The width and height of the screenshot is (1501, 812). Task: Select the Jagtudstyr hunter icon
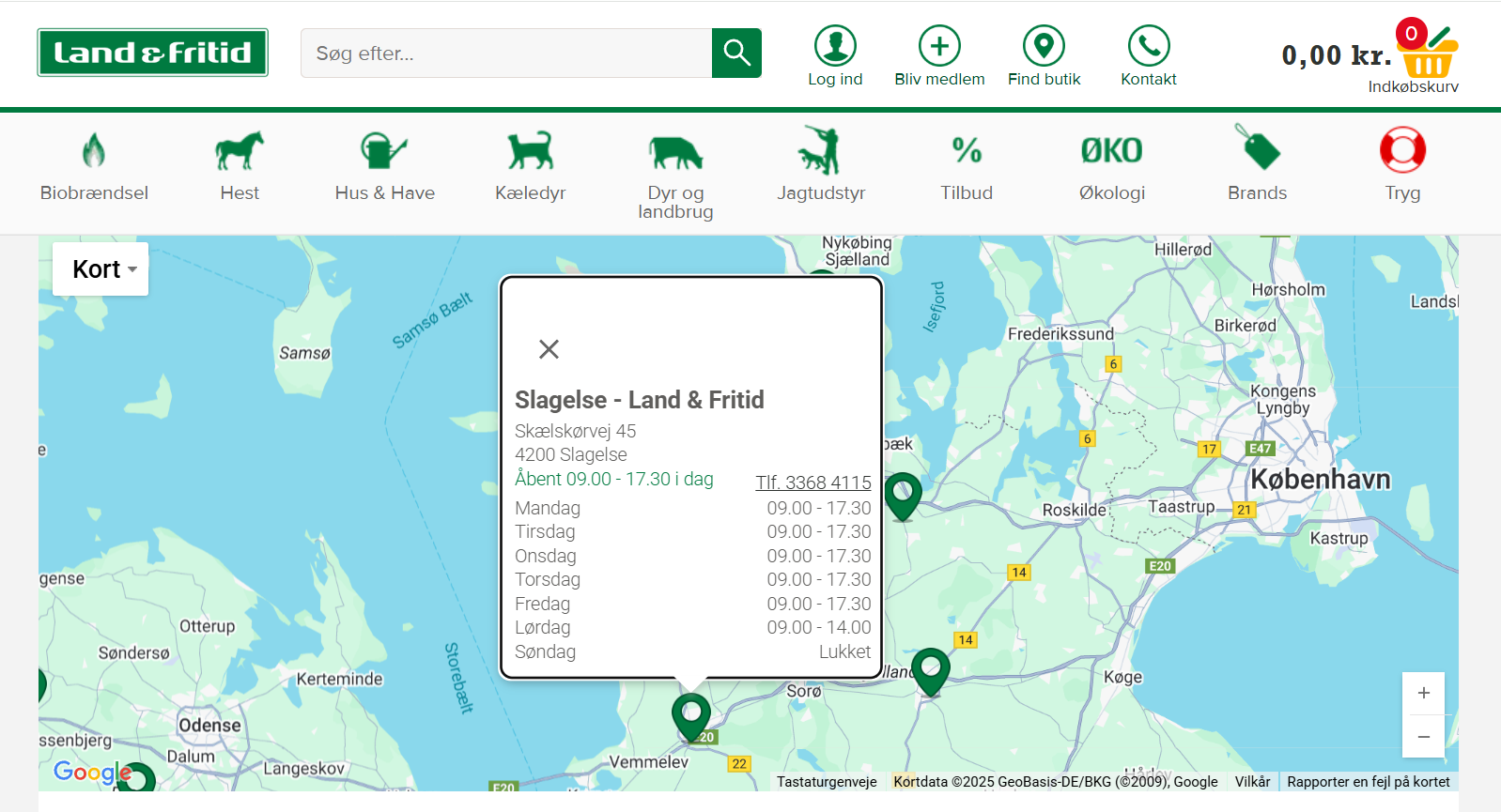[821, 150]
